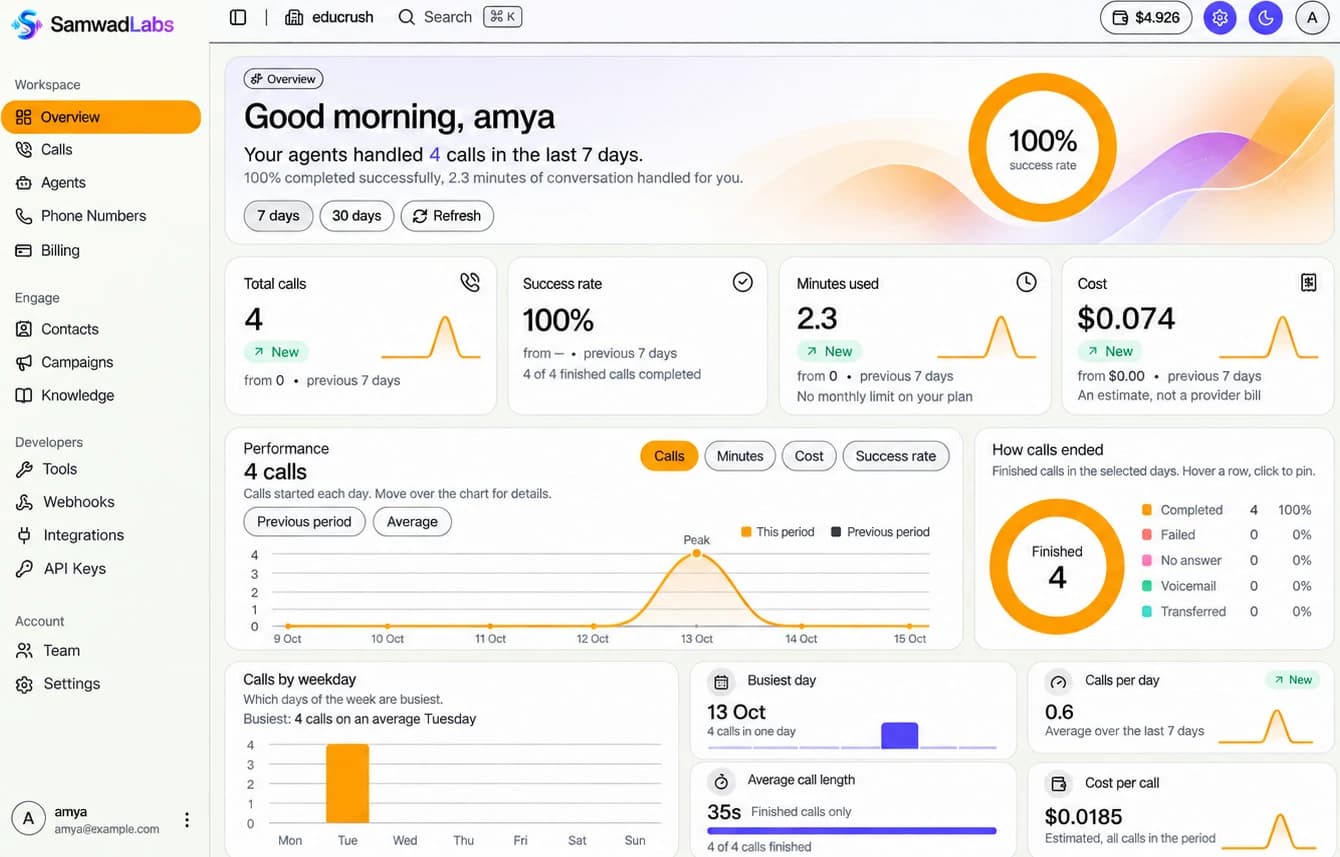Toggle the sidebar collapse icon
This screenshot has width=1340, height=857.
[x=238, y=17]
